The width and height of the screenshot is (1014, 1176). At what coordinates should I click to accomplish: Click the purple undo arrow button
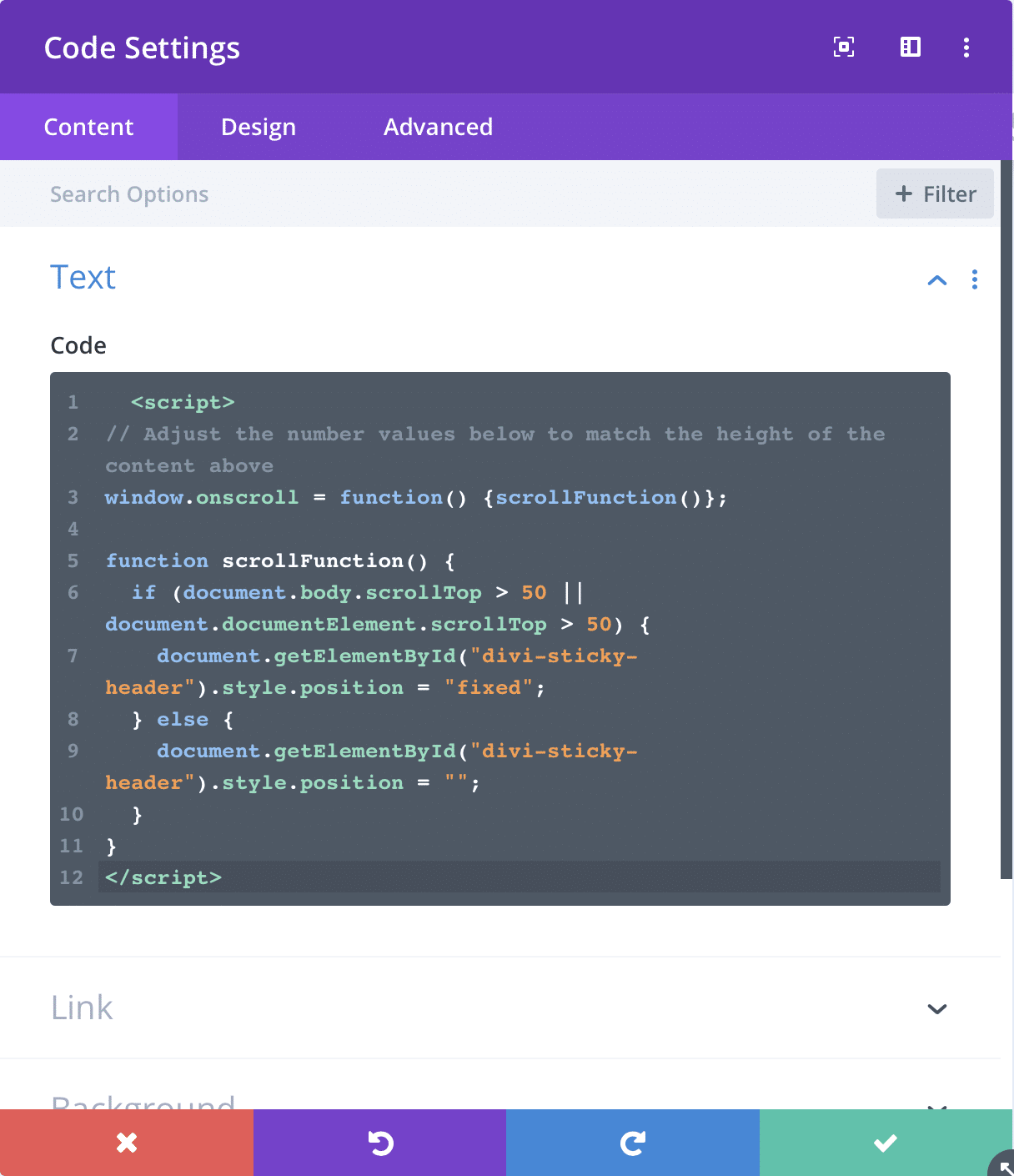point(380,1143)
